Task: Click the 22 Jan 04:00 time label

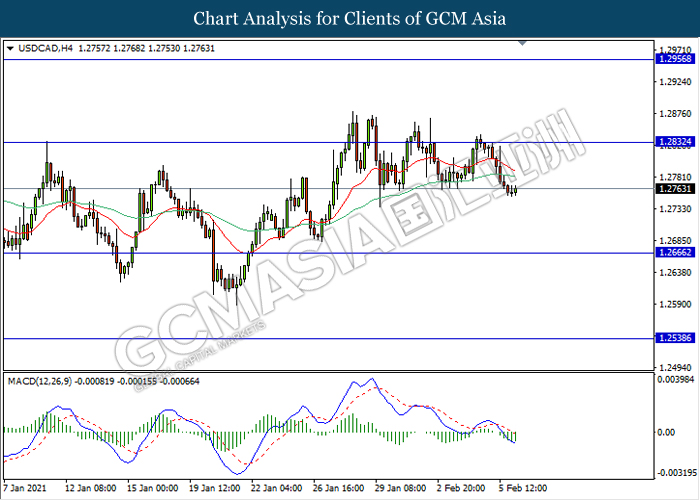Action: tap(277, 488)
